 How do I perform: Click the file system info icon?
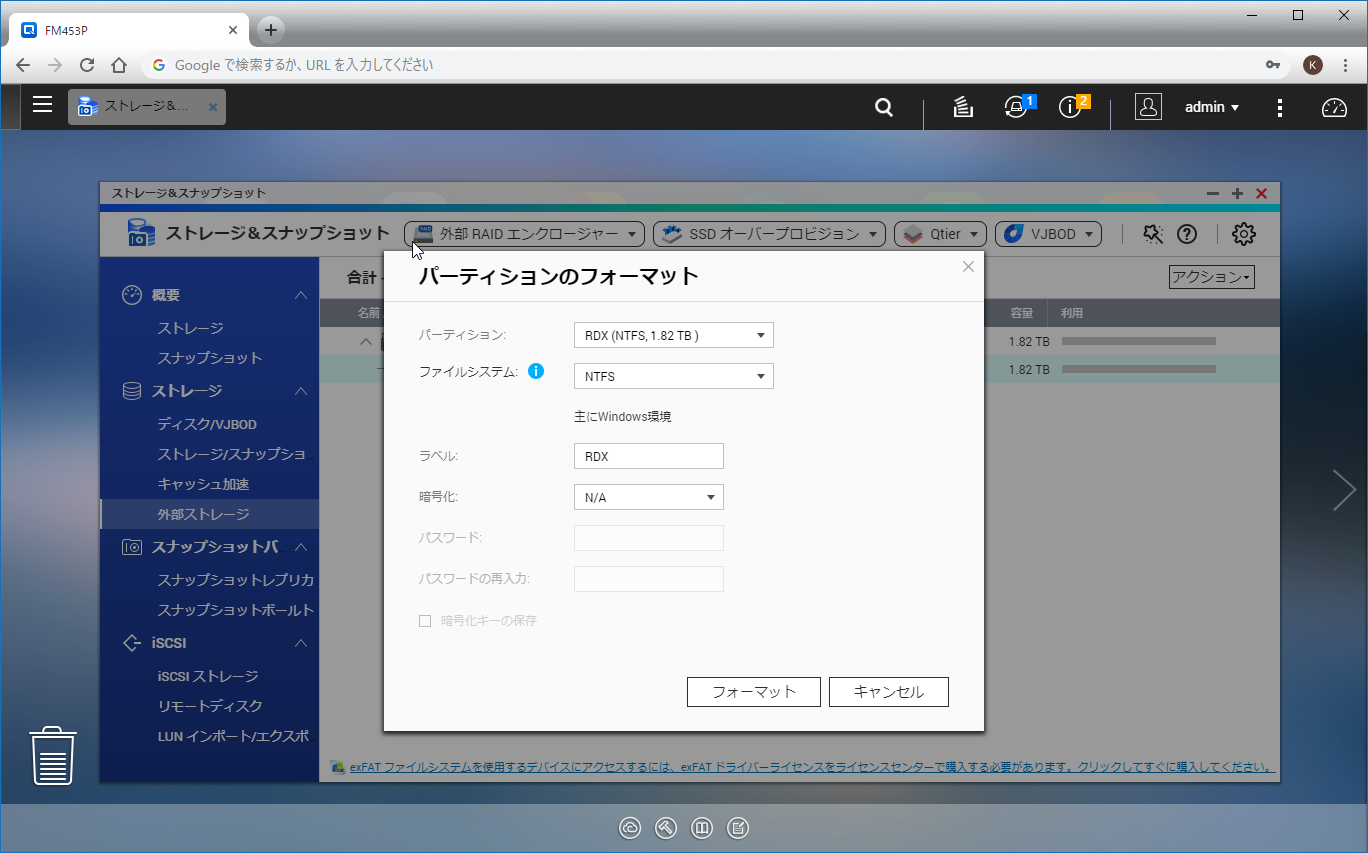click(x=536, y=372)
